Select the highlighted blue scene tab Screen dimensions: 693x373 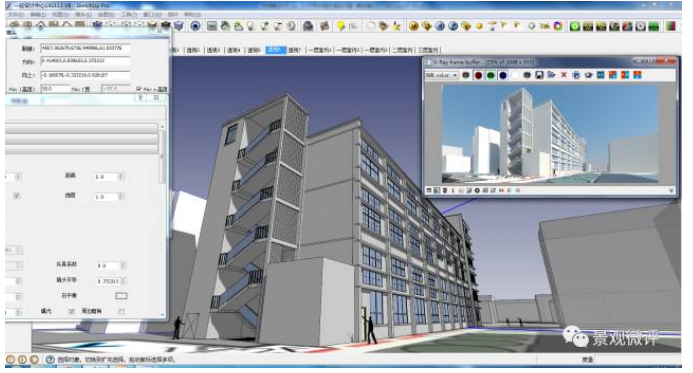click(275, 50)
